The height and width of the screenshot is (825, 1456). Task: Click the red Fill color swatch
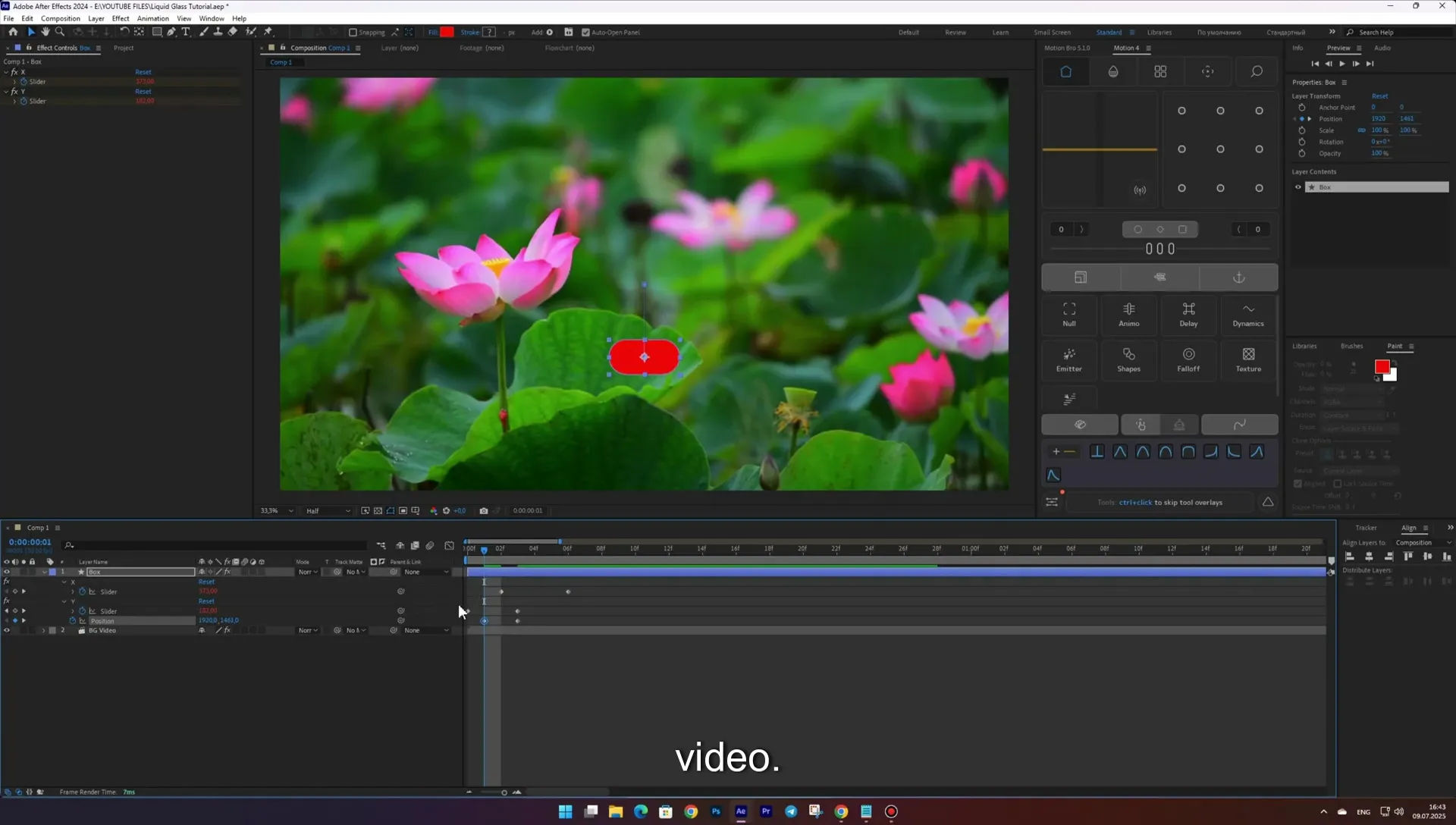pyautogui.click(x=447, y=32)
